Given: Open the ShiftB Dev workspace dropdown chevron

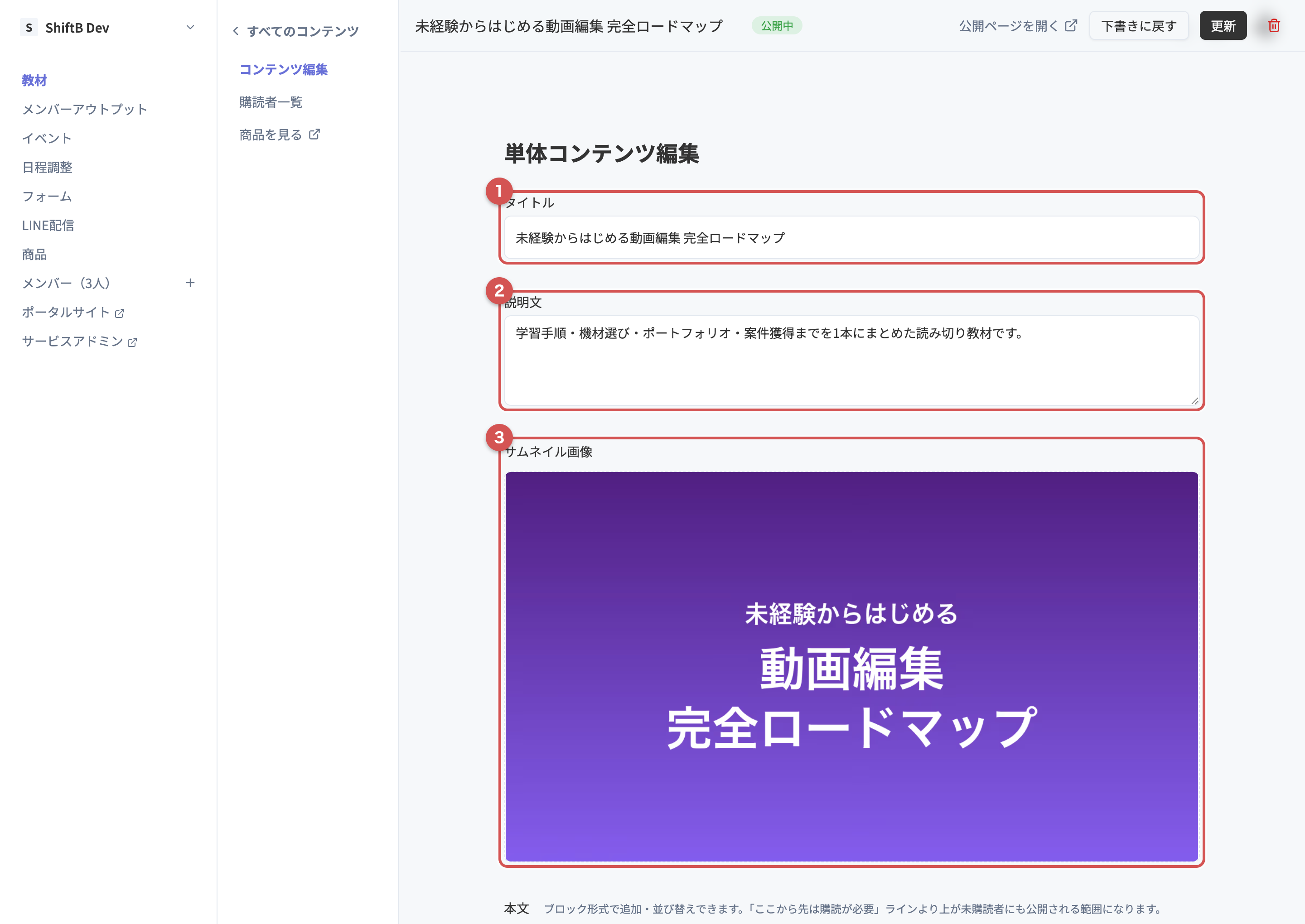Looking at the screenshot, I should coord(190,27).
